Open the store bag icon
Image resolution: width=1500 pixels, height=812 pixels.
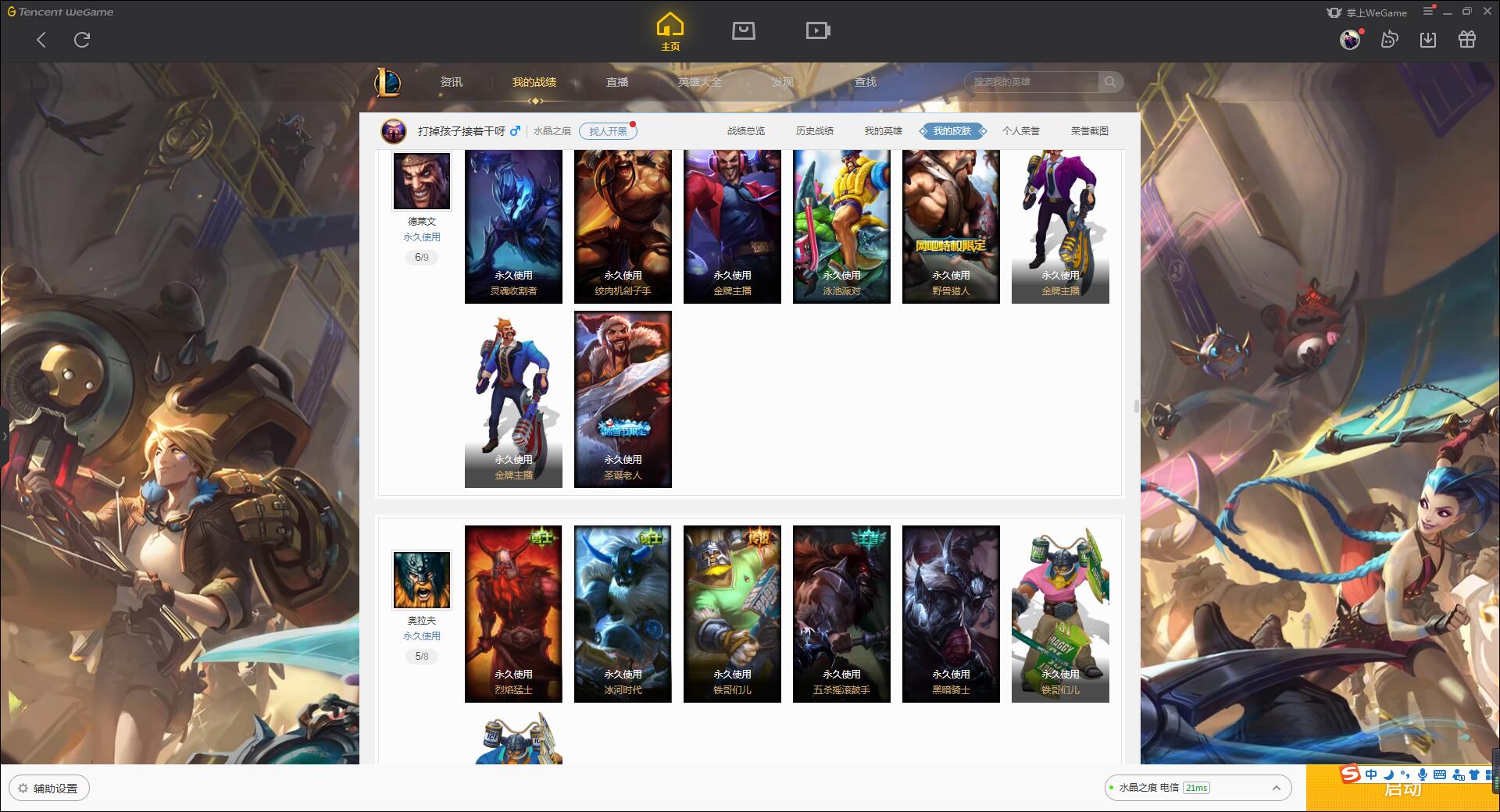[743, 30]
